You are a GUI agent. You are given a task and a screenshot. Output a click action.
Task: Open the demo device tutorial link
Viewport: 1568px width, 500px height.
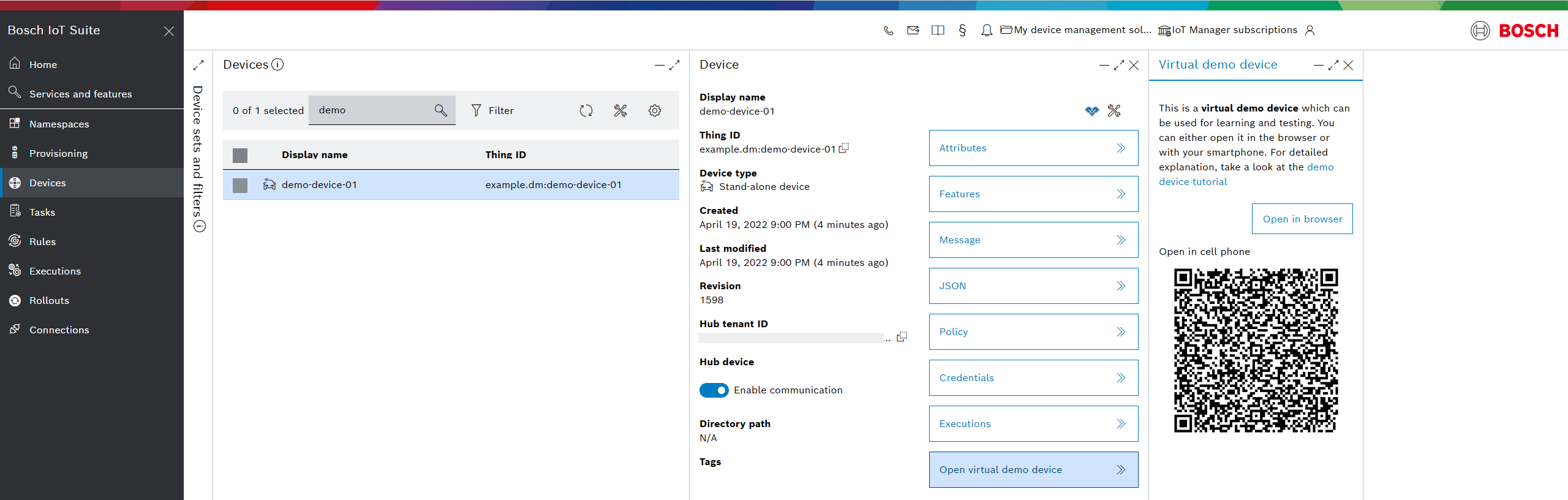pos(1246,174)
